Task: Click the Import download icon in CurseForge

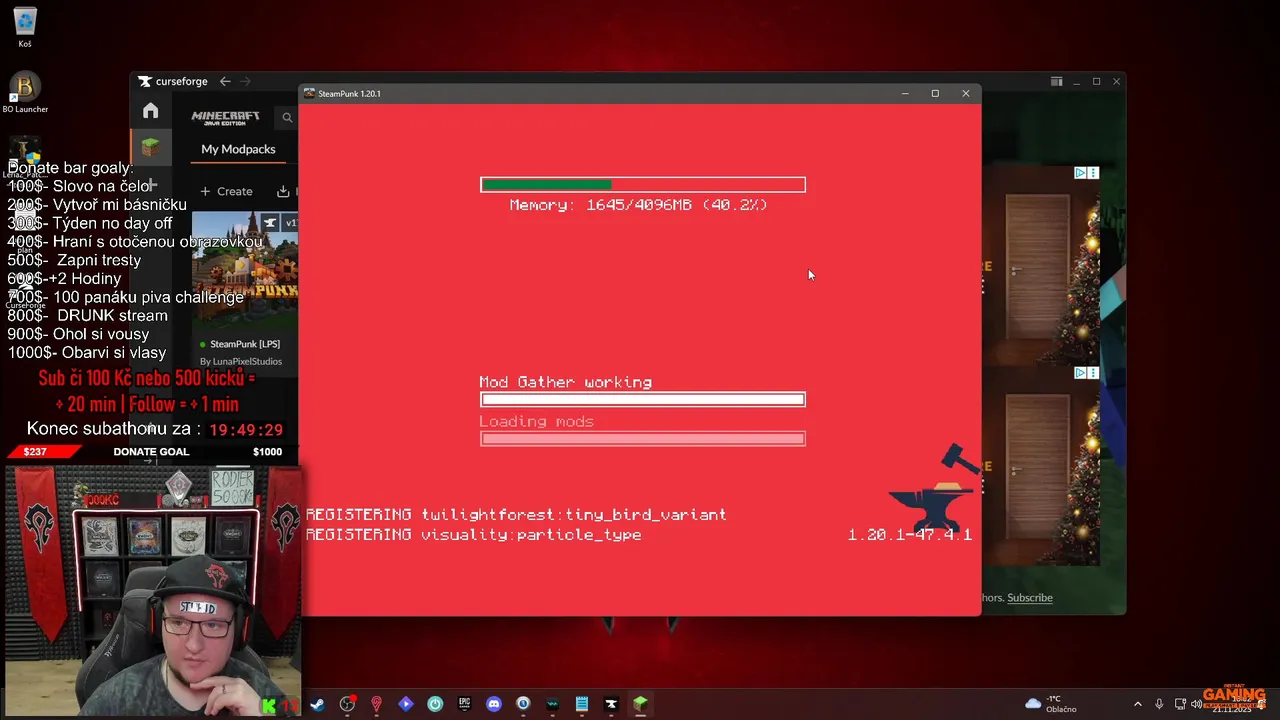Action: tap(283, 191)
